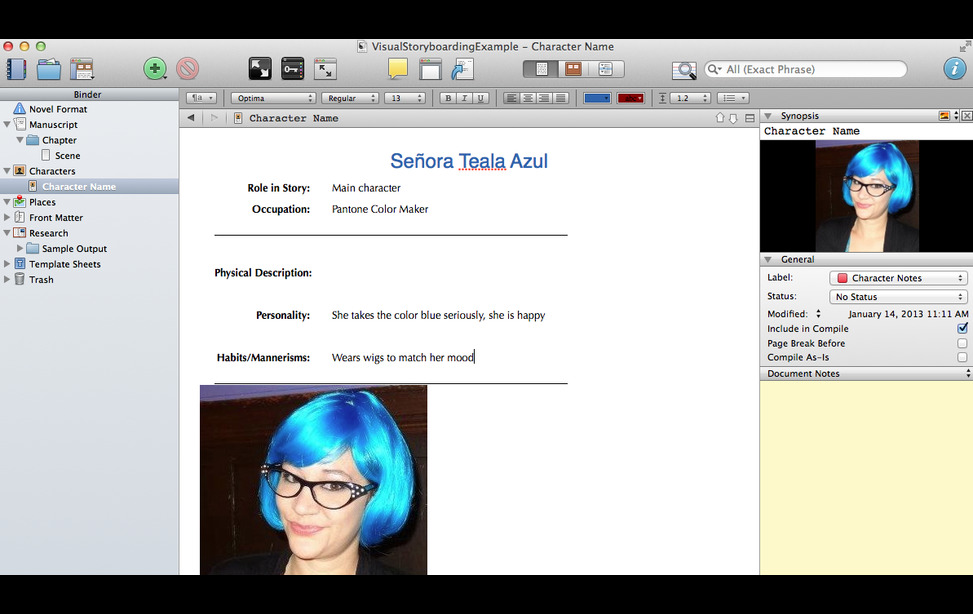Open the blue Inspector info icon
Screen dimensions: 973x614
click(954, 69)
